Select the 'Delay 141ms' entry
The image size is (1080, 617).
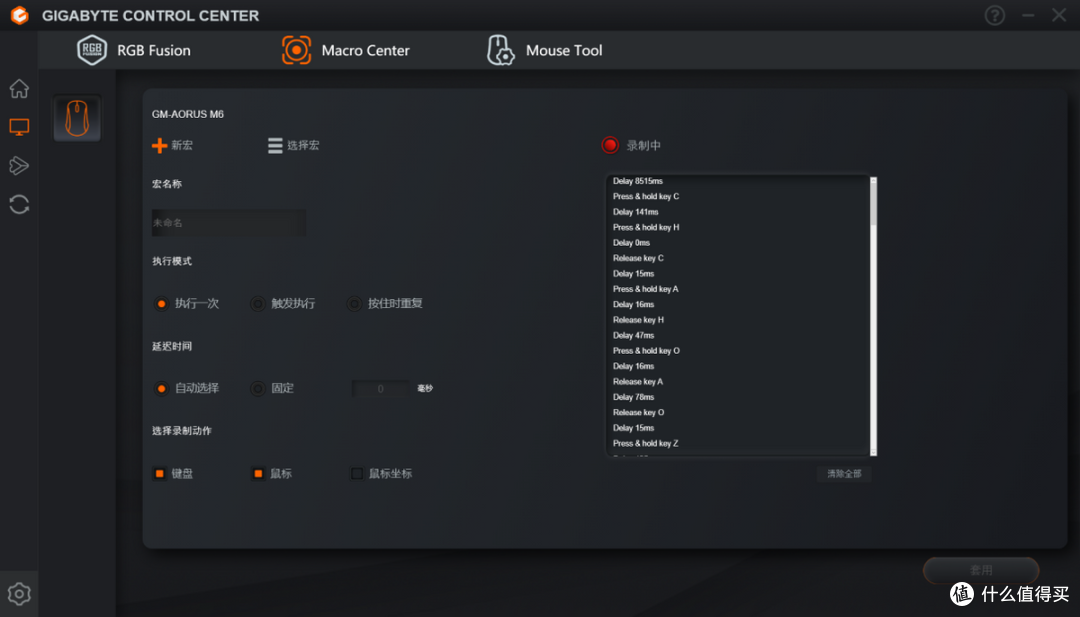(636, 212)
